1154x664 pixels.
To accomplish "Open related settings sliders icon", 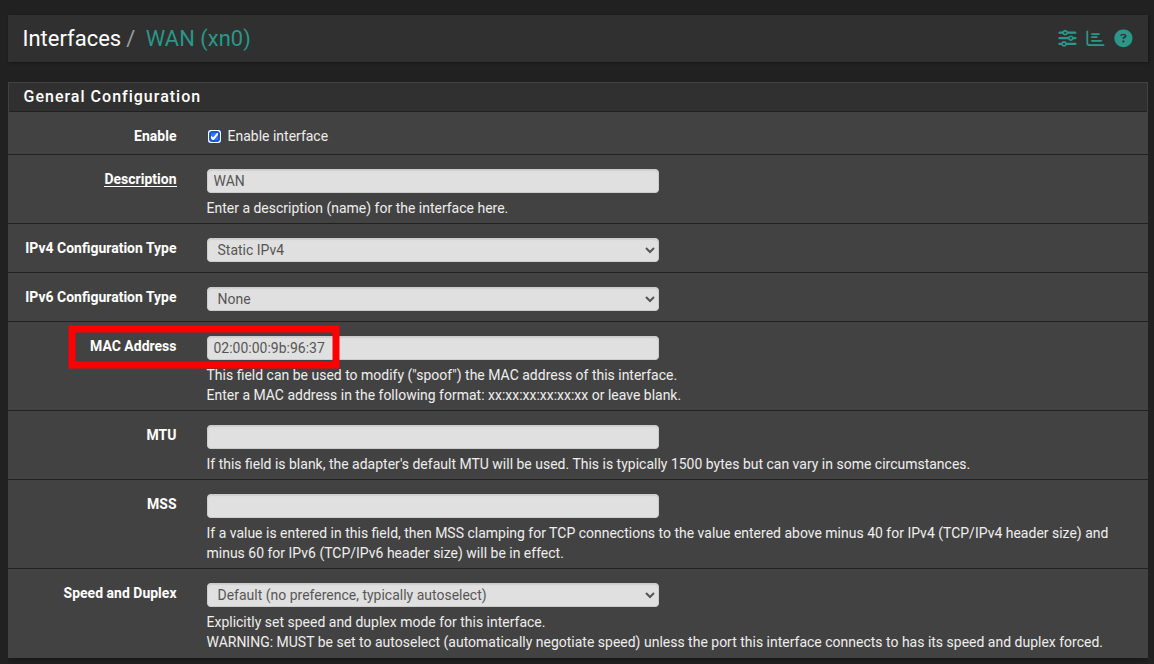I will pyautogui.click(x=1067, y=39).
